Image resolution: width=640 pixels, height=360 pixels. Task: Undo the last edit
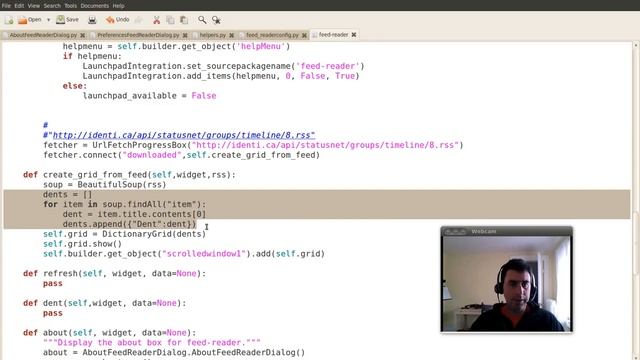tap(118, 20)
